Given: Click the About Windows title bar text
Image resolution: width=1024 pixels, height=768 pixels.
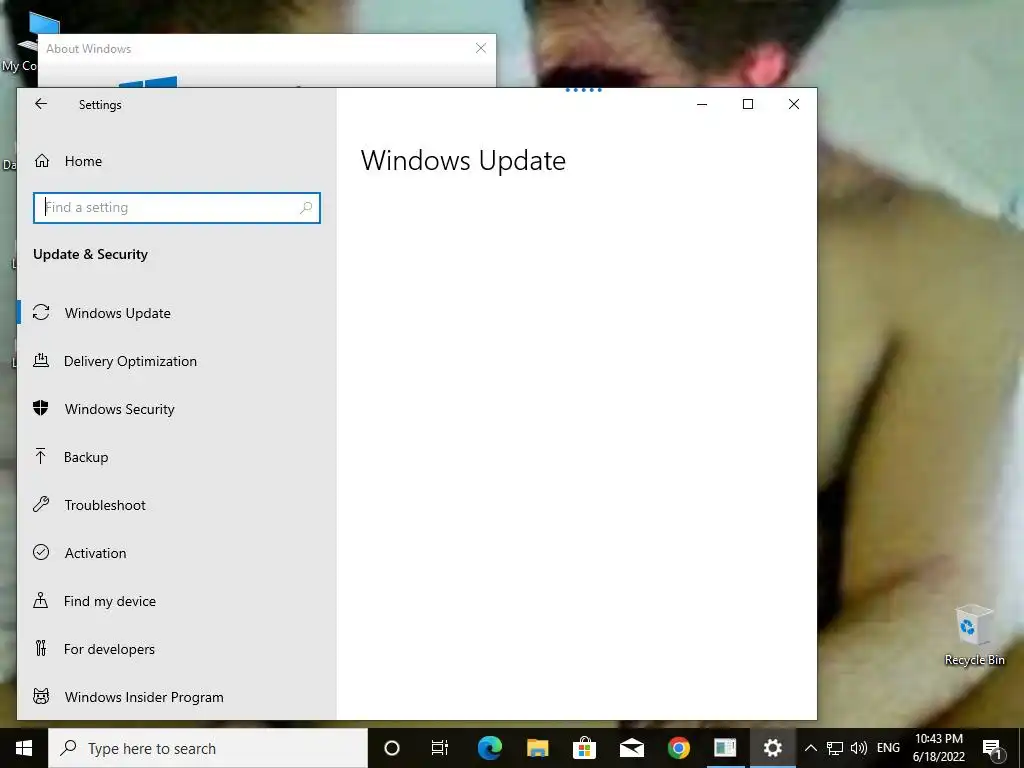Looking at the screenshot, I should click(x=88, y=49).
